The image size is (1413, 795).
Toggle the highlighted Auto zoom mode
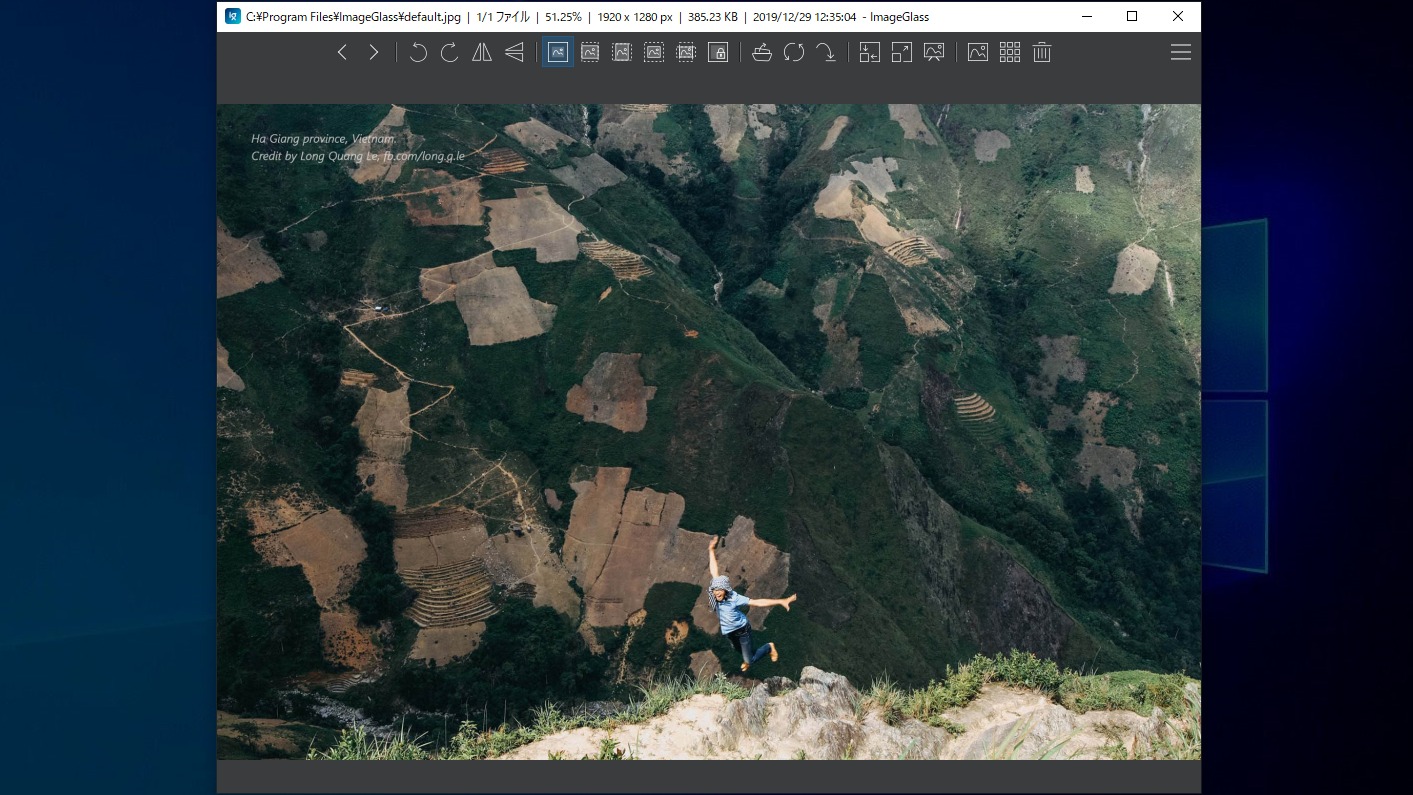(x=558, y=52)
